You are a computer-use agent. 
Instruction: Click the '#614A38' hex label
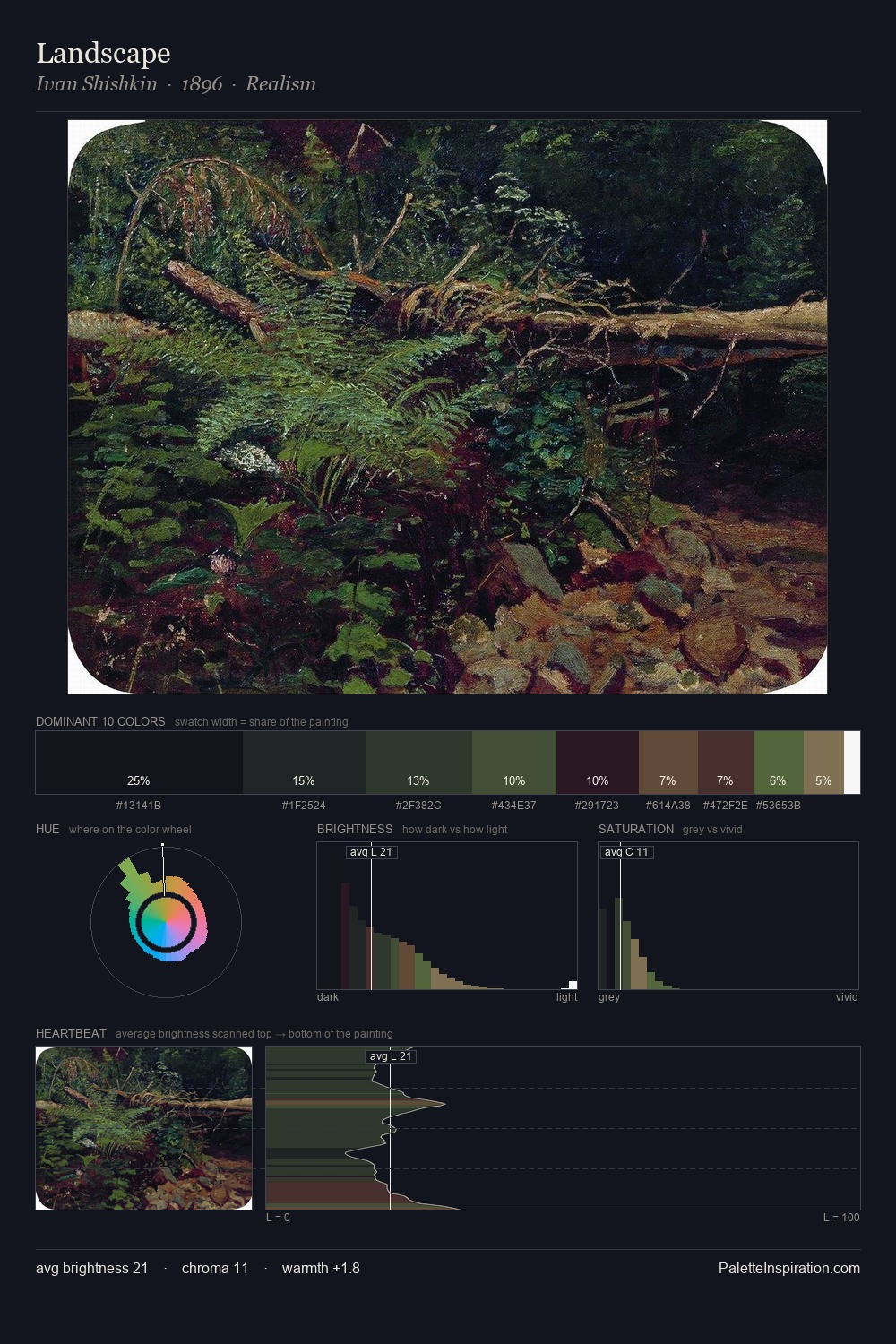click(x=668, y=806)
